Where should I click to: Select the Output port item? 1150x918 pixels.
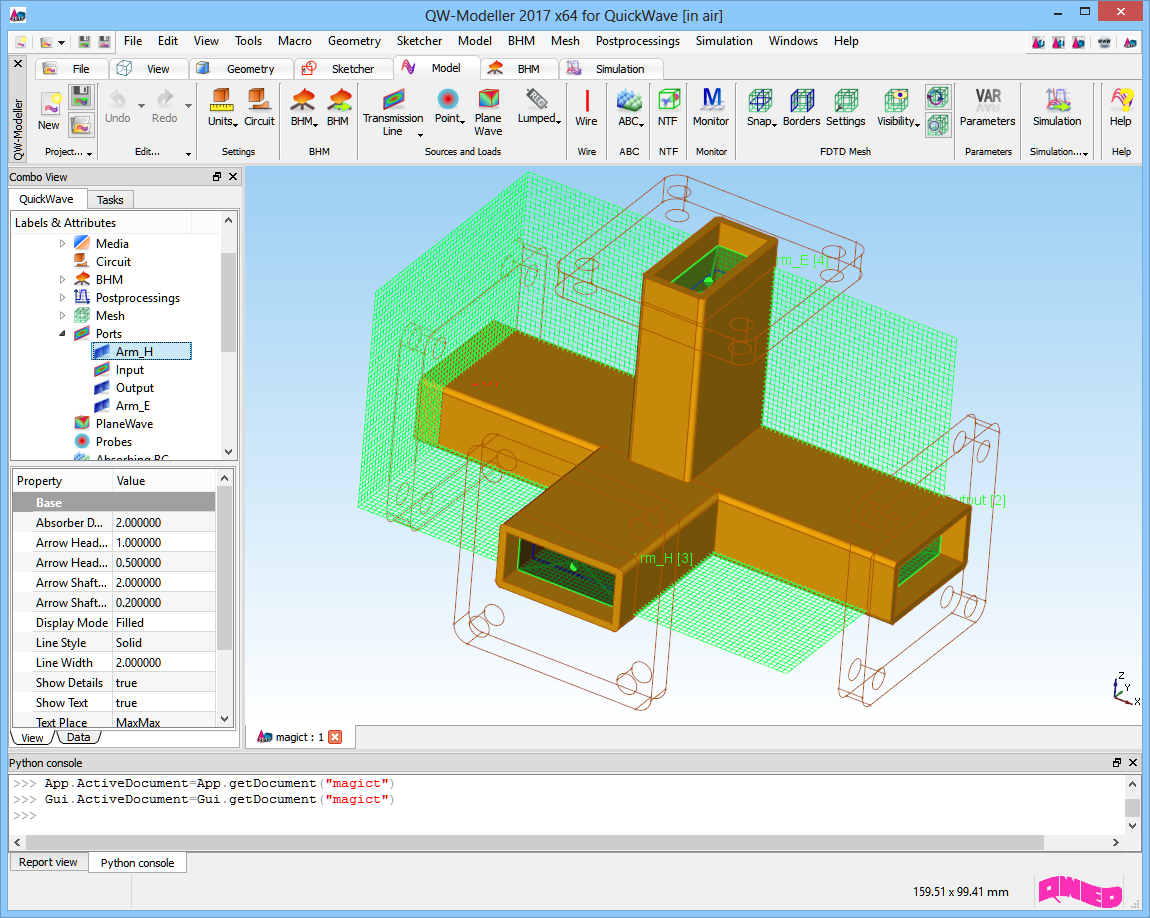[x=134, y=388]
